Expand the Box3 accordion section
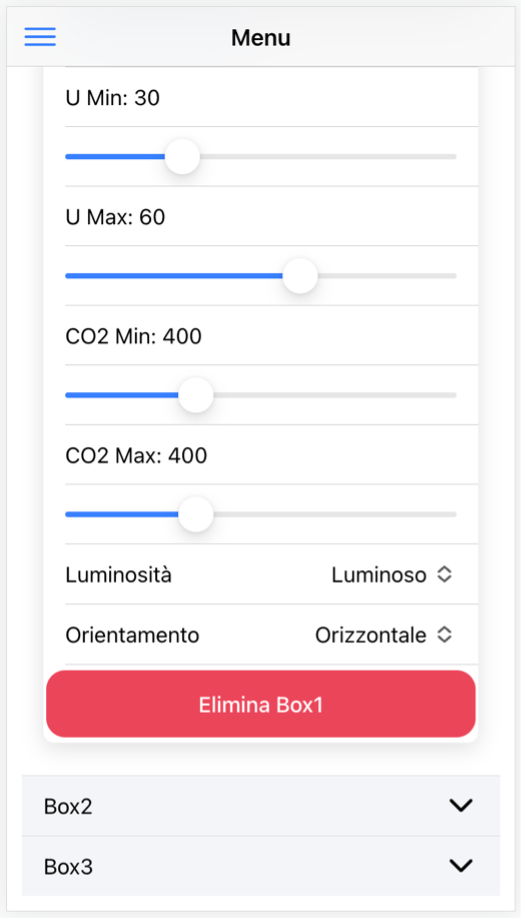The image size is (525, 922). tap(261, 866)
